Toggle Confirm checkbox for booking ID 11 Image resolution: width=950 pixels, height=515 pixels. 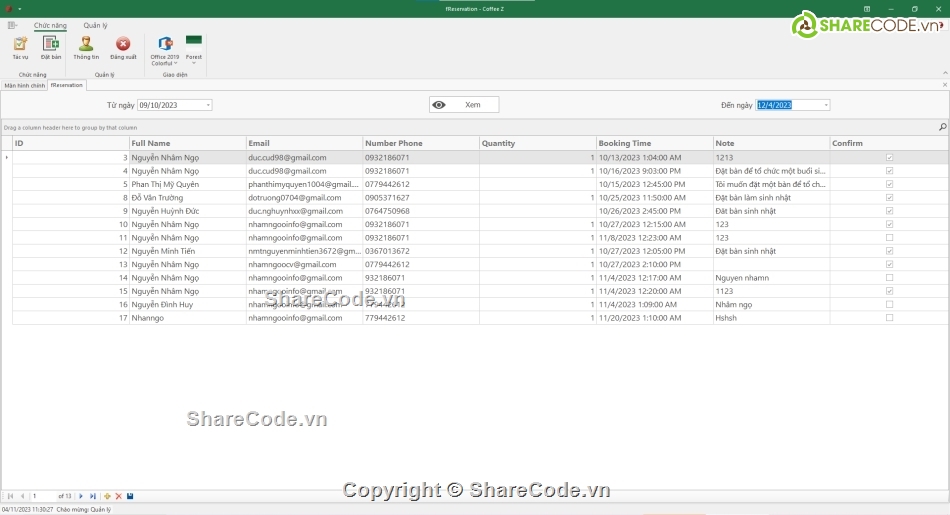click(889, 238)
